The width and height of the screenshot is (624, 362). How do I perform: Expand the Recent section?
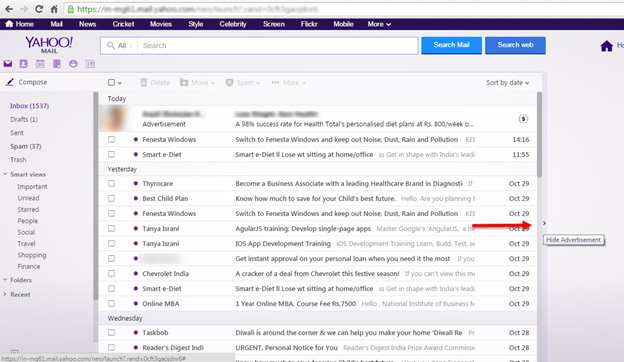pos(5,294)
